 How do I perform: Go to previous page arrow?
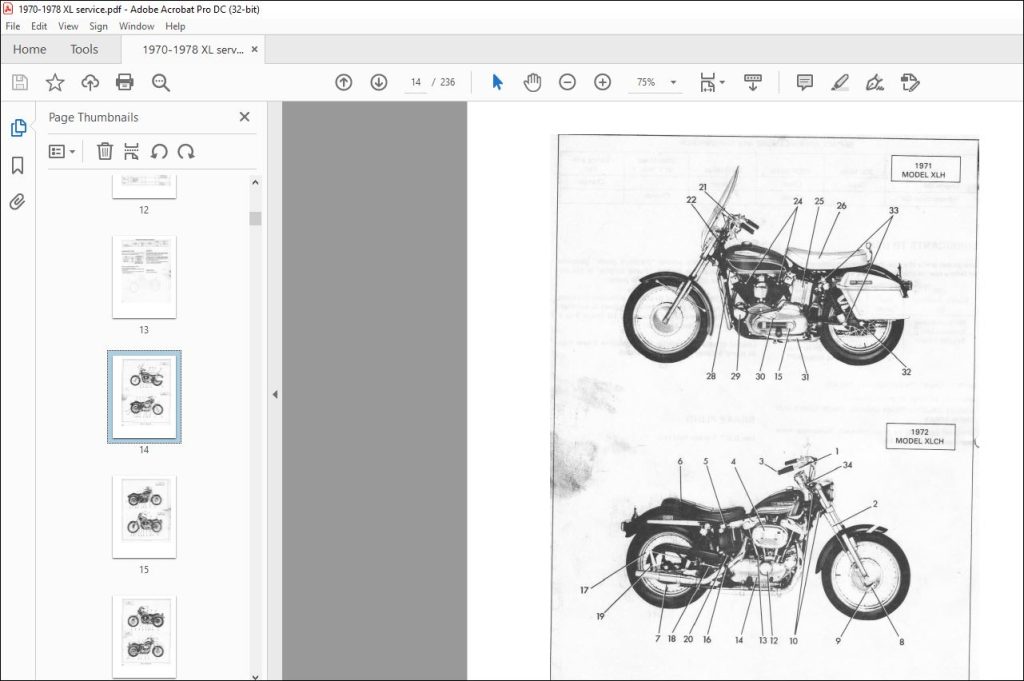(x=344, y=82)
